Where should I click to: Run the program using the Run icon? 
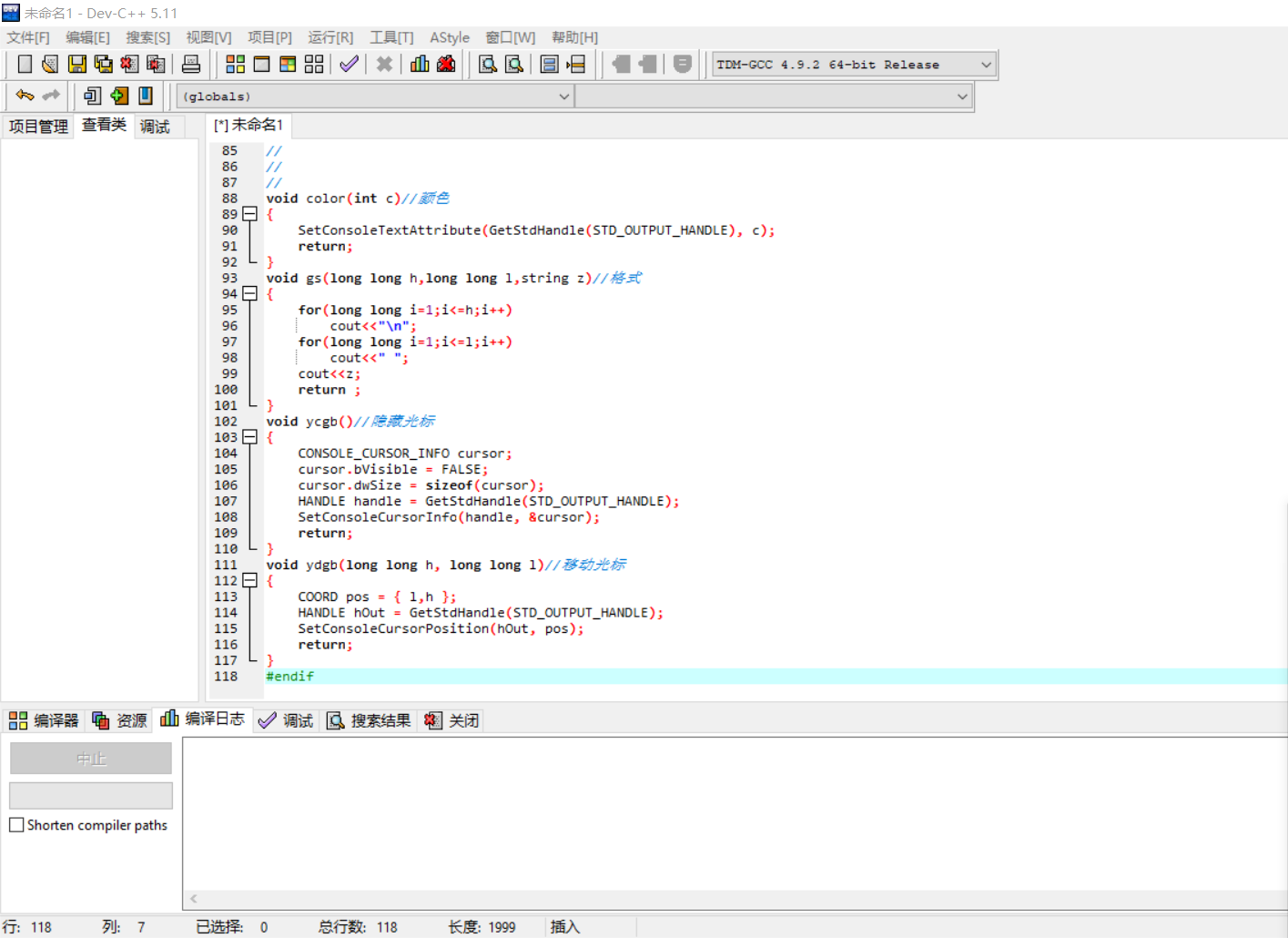261,64
